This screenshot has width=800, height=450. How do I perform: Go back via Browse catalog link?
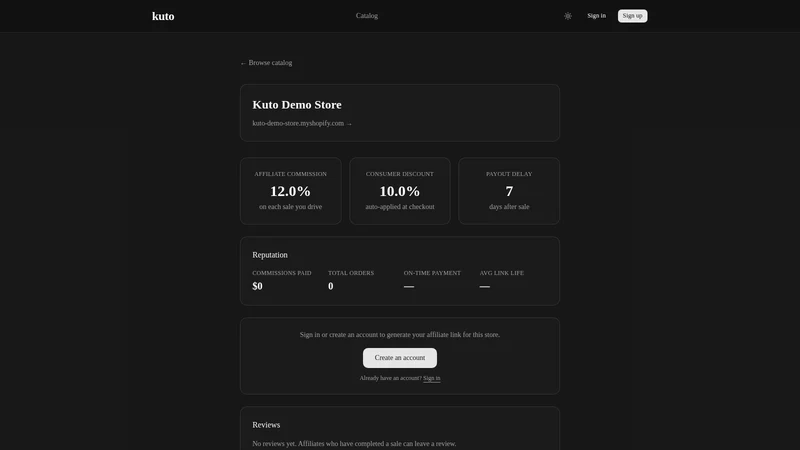pos(266,63)
